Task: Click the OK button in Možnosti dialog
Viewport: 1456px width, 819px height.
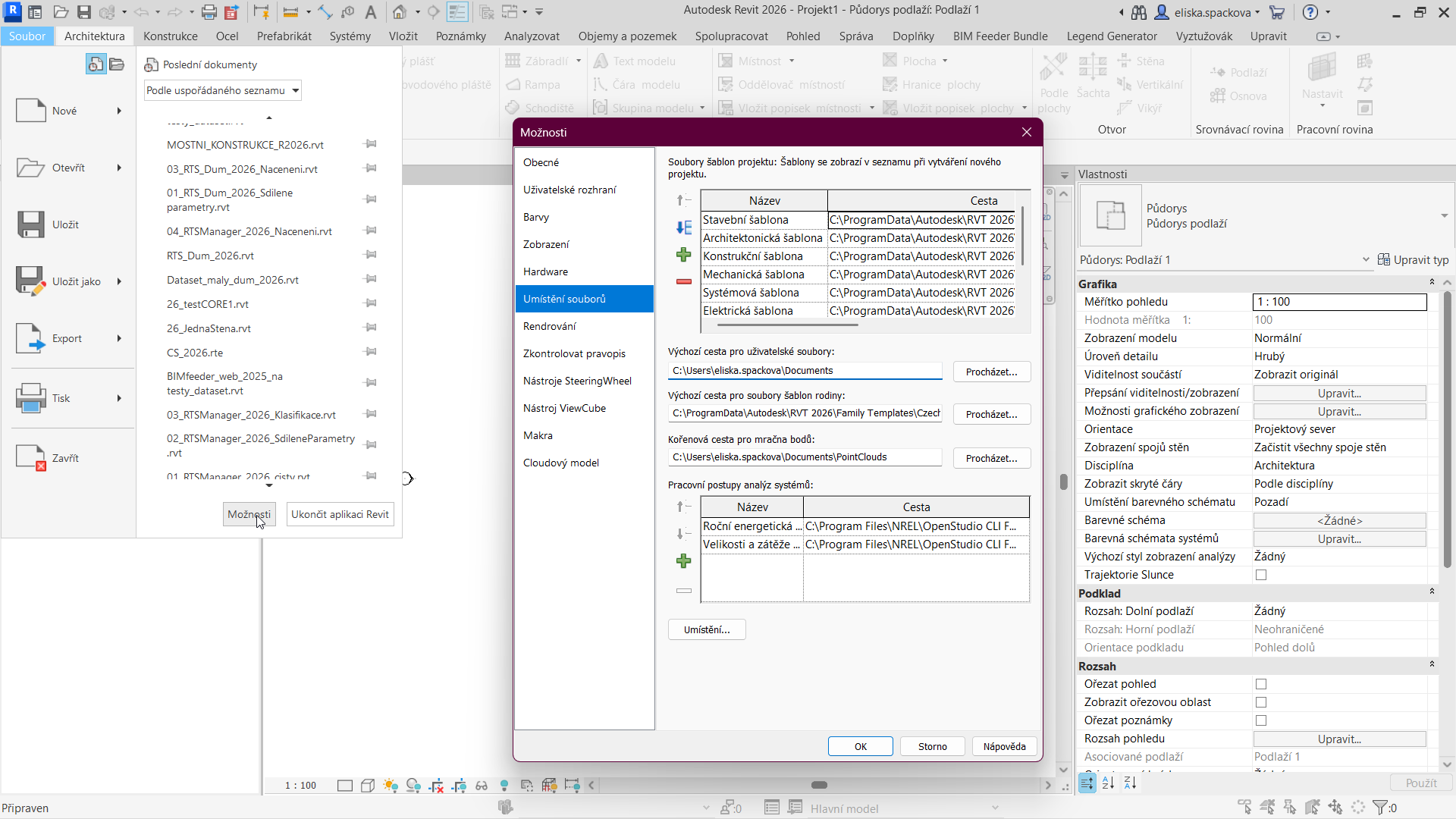Action: 860,746
